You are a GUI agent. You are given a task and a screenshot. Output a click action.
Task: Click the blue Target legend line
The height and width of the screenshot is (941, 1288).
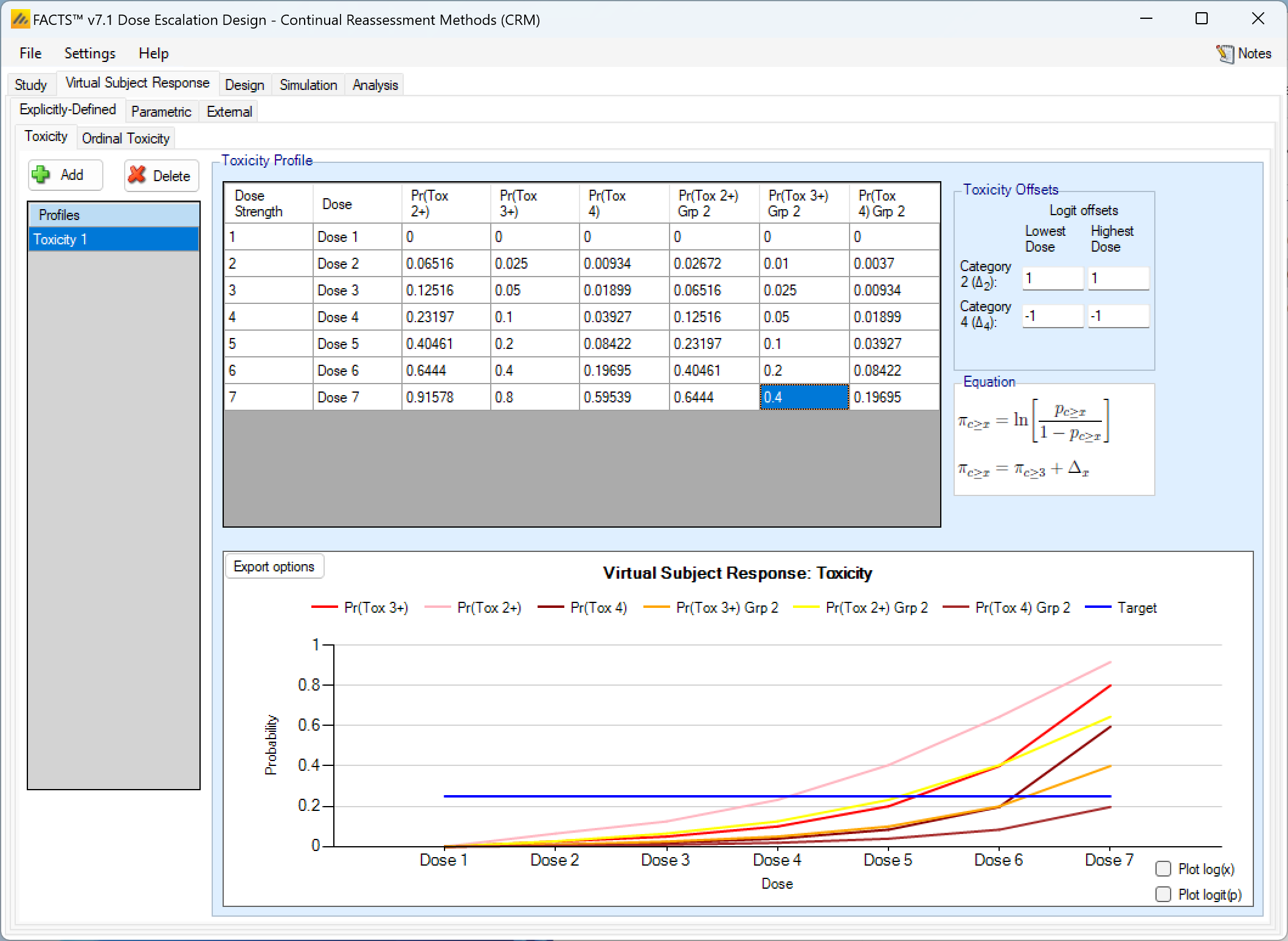[x=1098, y=607]
